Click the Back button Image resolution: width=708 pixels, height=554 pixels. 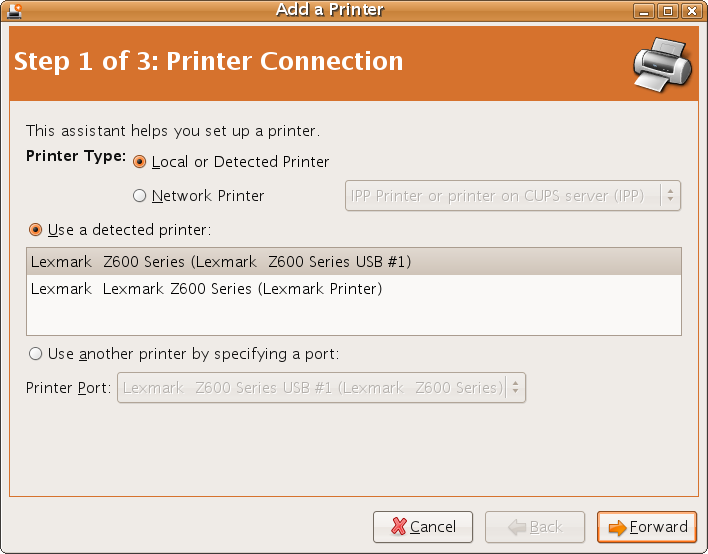[535, 526]
